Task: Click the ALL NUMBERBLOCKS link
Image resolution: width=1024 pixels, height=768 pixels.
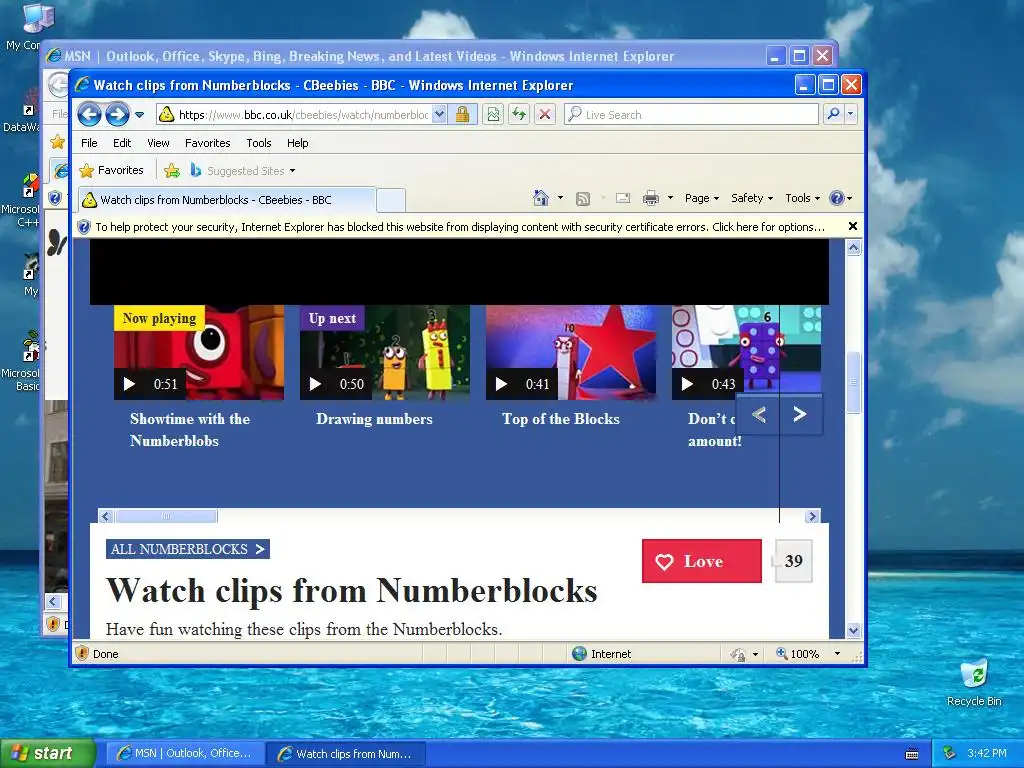Action: (187, 549)
